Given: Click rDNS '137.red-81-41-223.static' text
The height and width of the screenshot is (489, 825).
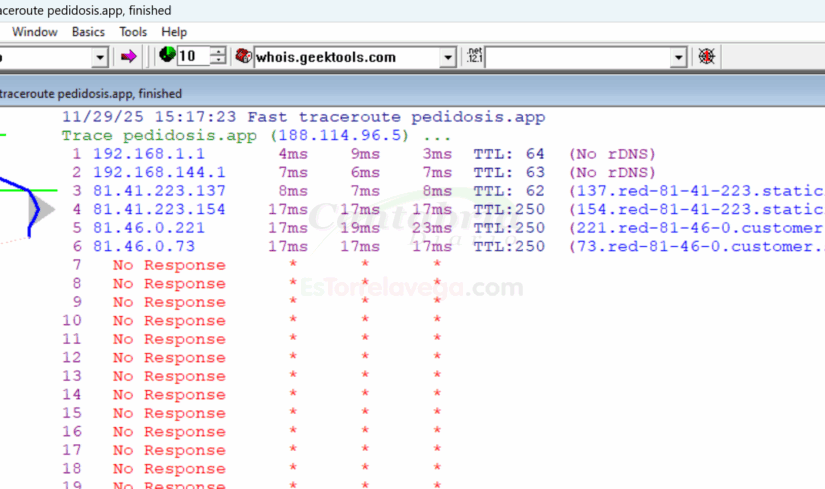Looking at the screenshot, I should coord(700,191).
